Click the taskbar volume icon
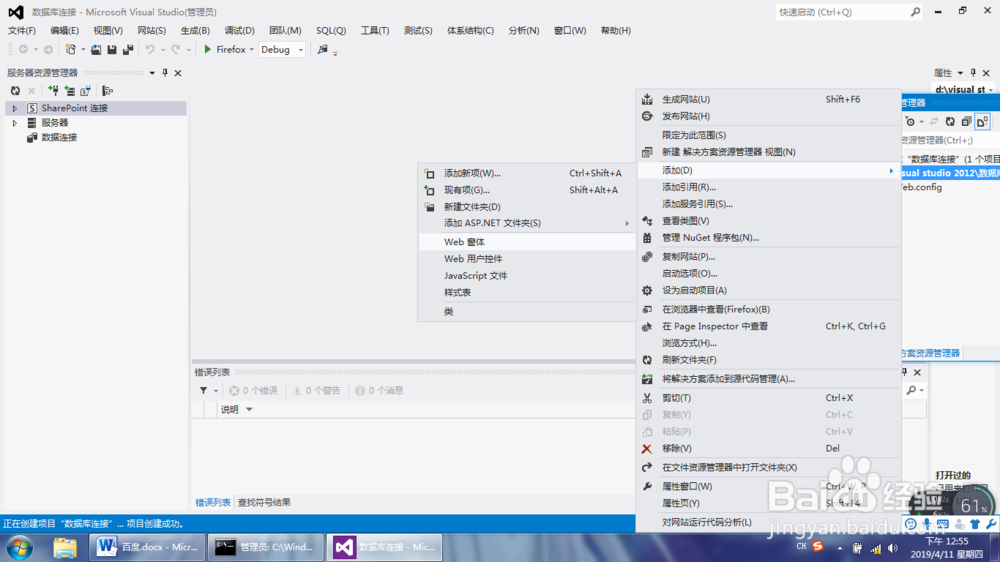The image size is (1000, 562). tap(893, 548)
